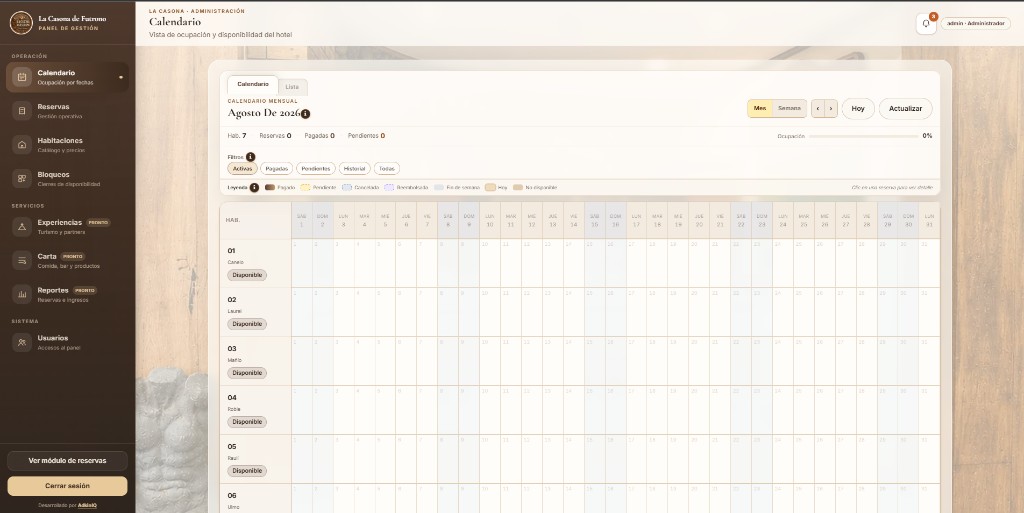Click the Pendientes 0 stat
This screenshot has width=1024, height=513.
pos(366,136)
